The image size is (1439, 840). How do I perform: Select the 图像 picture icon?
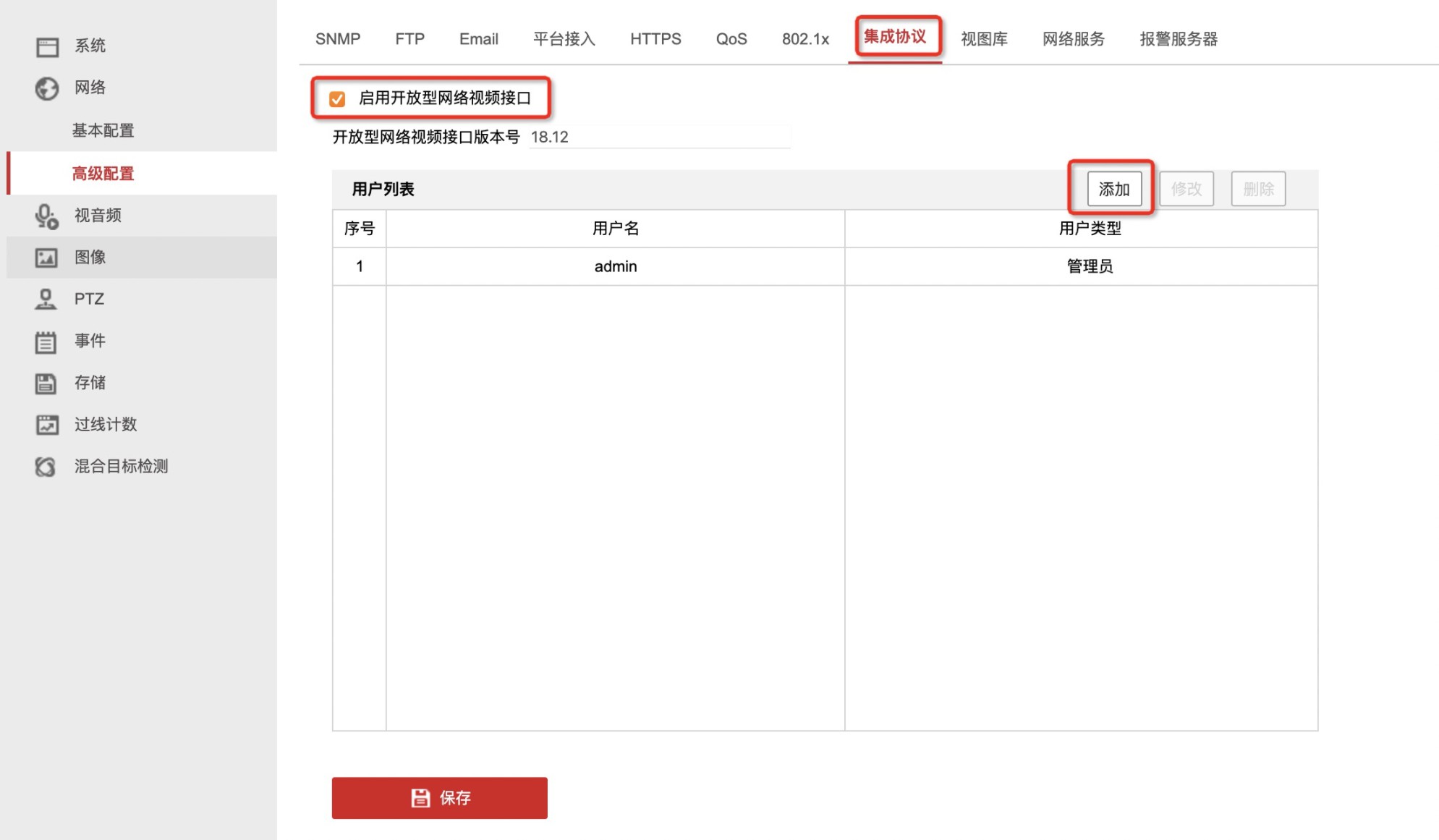[46, 258]
